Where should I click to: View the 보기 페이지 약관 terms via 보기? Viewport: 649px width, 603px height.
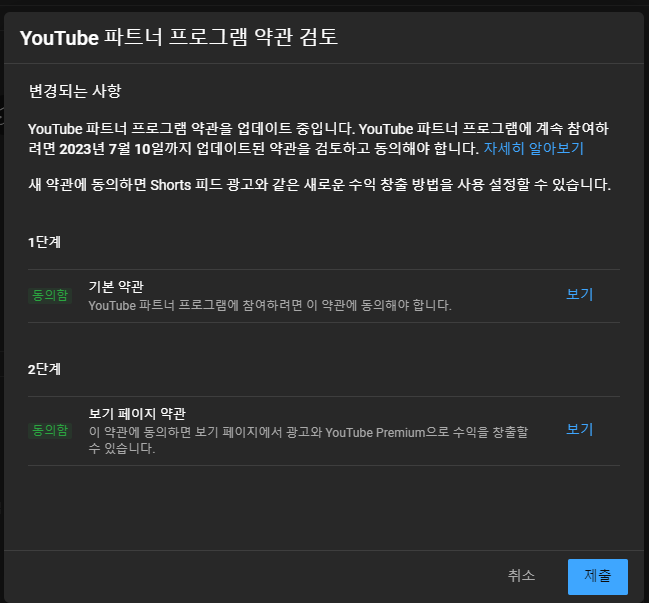[579, 429]
